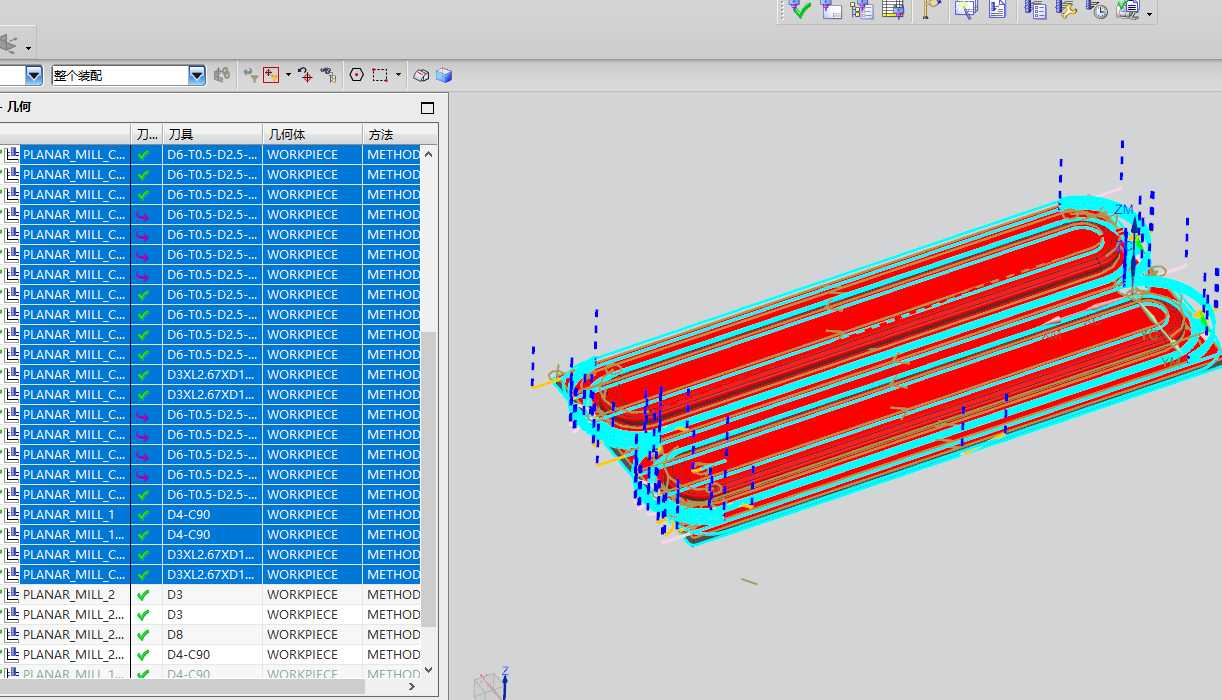The width and height of the screenshot is (1222, 700).
Task: Select the PLANAR_MILL_1 operation row
Action: click(210, 514)
